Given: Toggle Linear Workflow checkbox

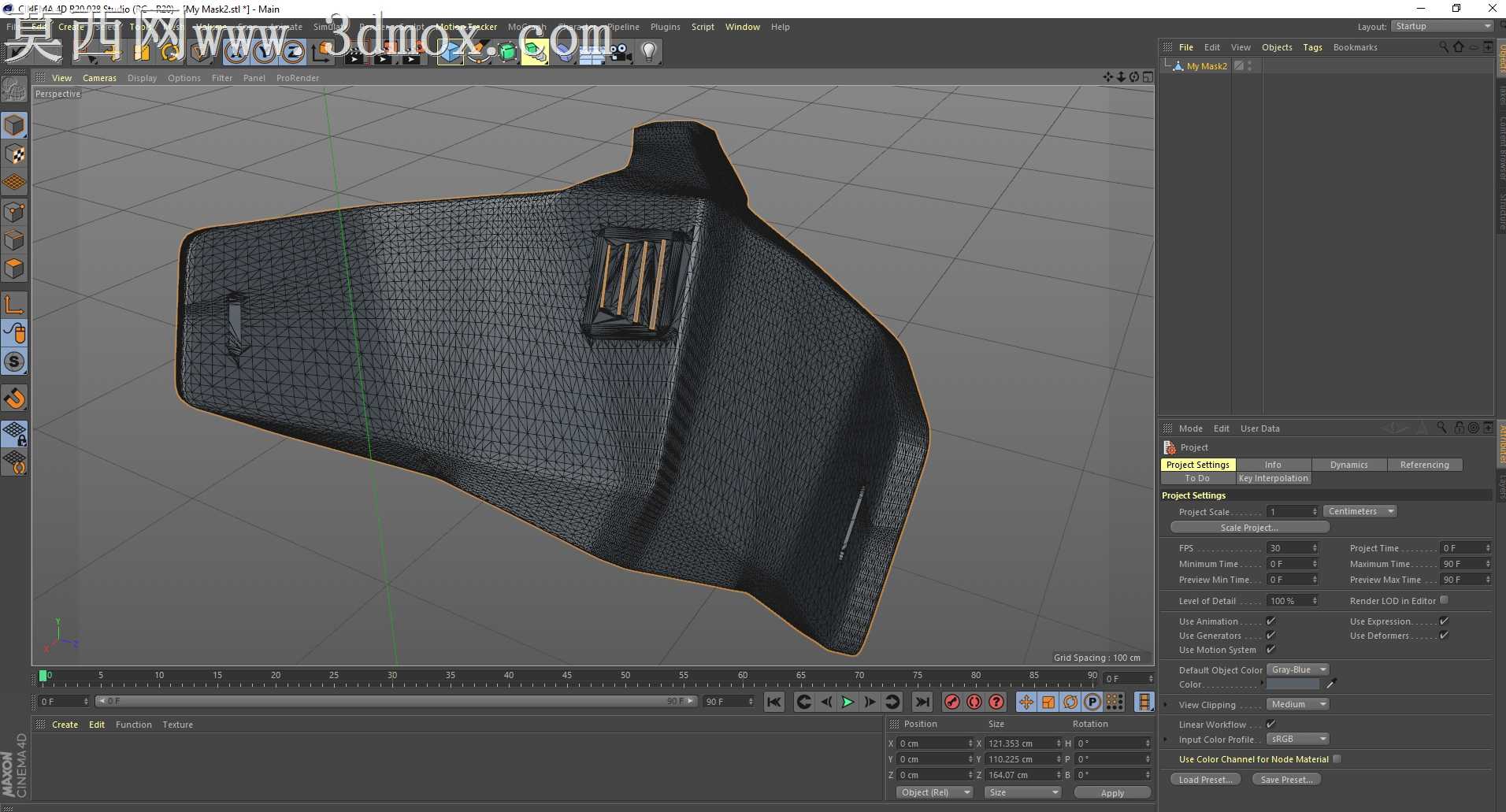Looking at the screenshot, I should coord(1270,725).
